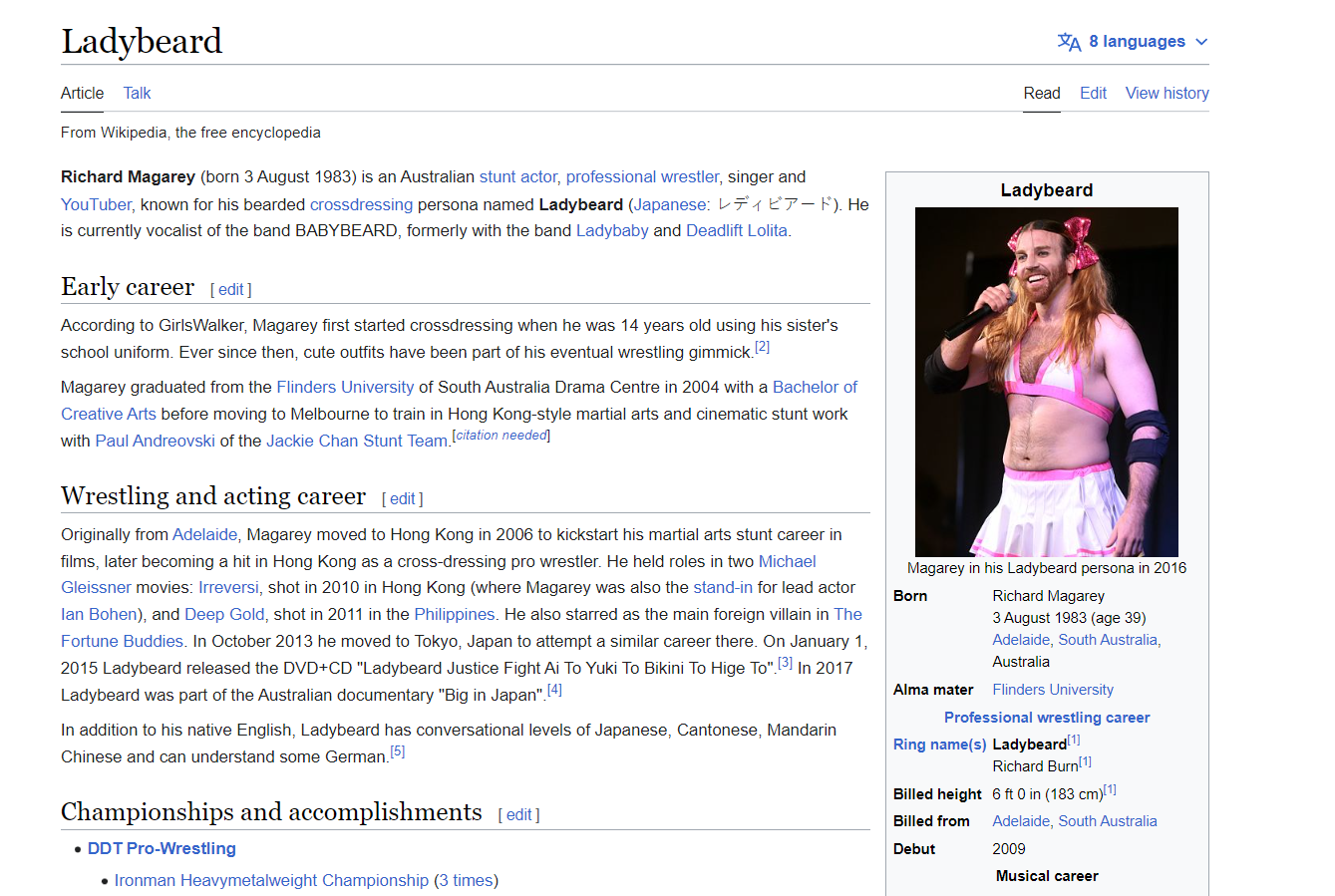Screen dimensions: 1335x896
Task: Open The Fortune Buddies link
Action: tap(462, 627)
